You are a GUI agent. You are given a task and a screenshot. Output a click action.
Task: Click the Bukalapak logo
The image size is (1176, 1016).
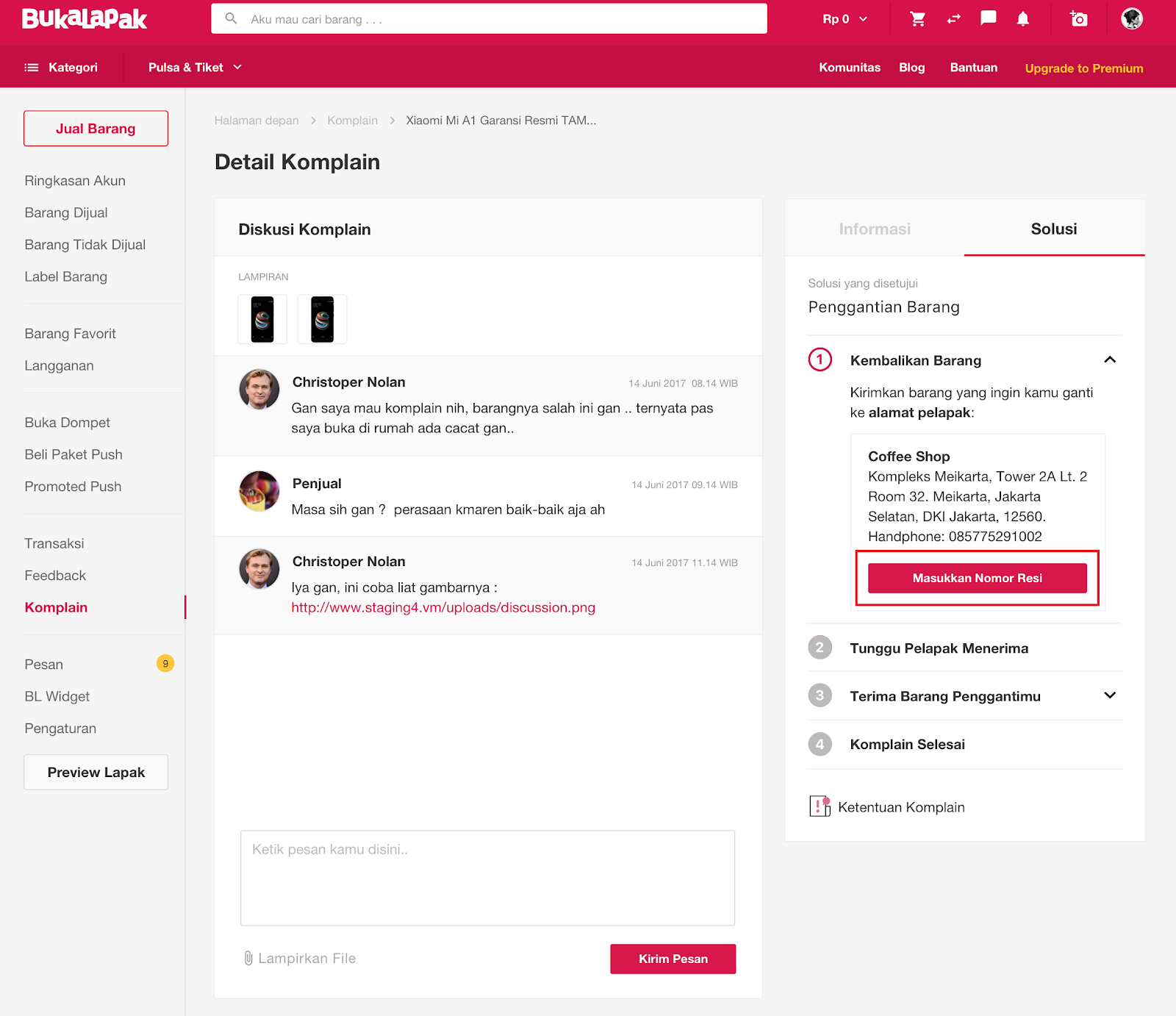coord(85,18)
